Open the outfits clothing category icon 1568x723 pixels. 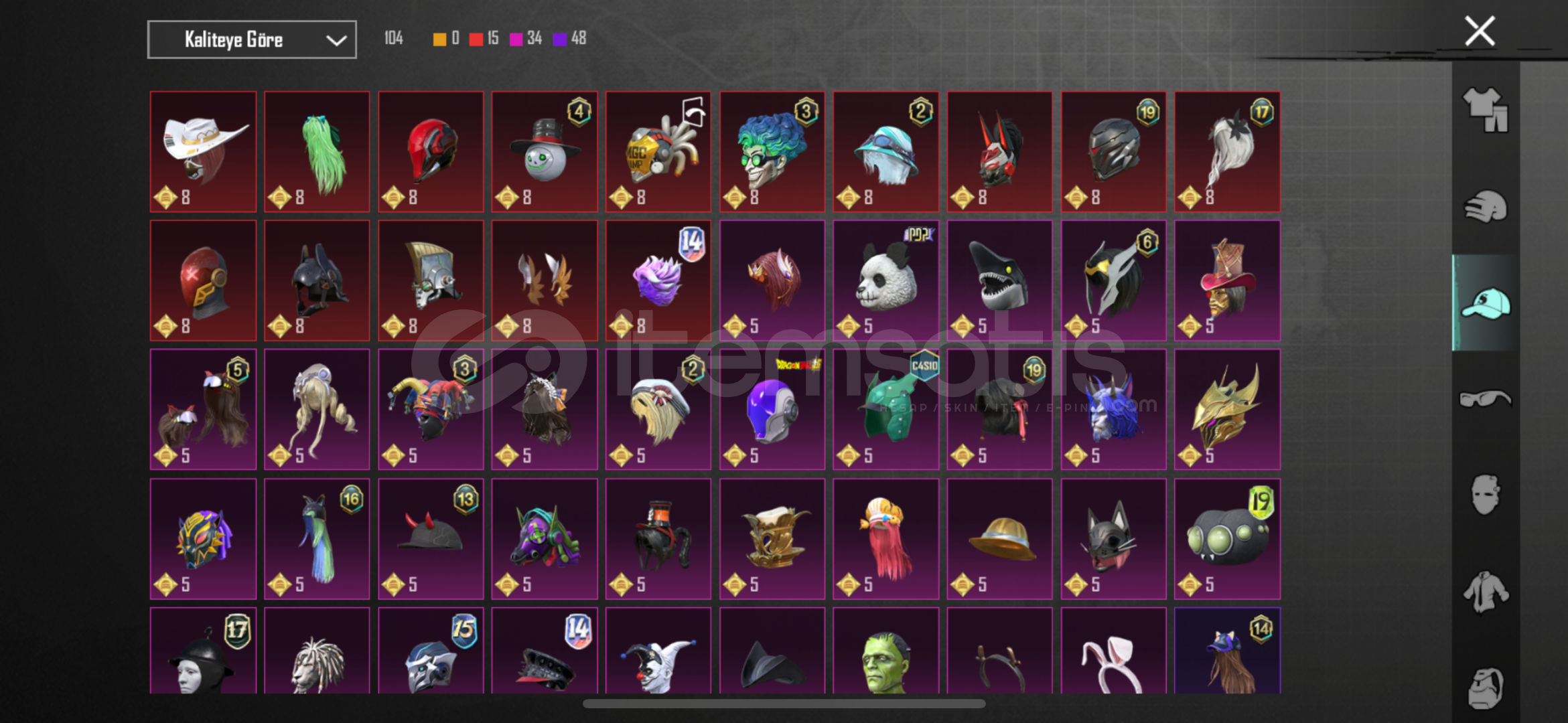(1485, 110)
